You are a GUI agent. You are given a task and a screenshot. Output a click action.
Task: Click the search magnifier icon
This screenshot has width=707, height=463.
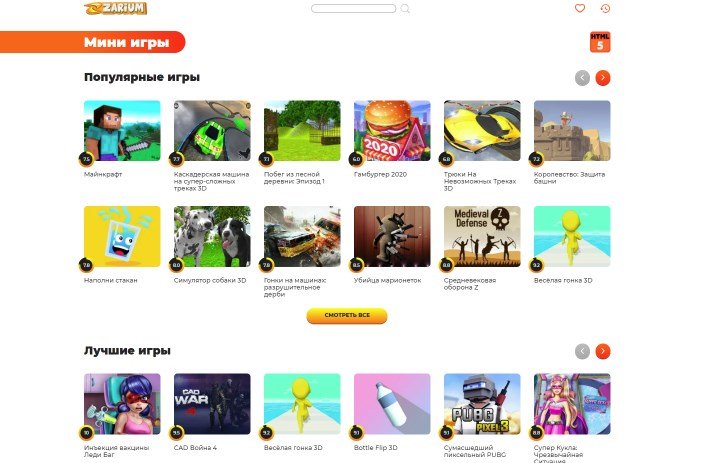pos(405,9)
